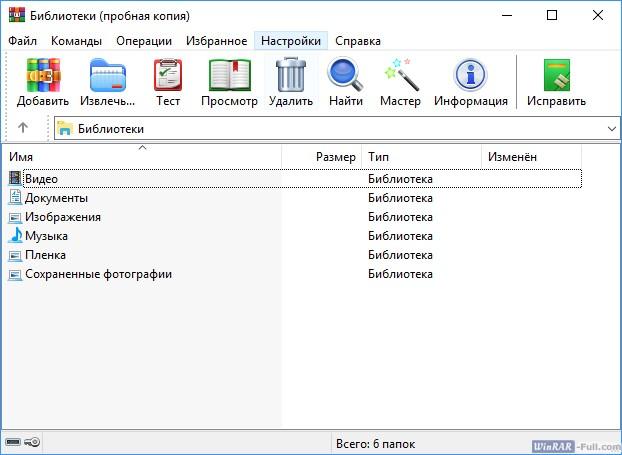Select the Изображения row name
622x455 pixels.
[x=63, y=217]
